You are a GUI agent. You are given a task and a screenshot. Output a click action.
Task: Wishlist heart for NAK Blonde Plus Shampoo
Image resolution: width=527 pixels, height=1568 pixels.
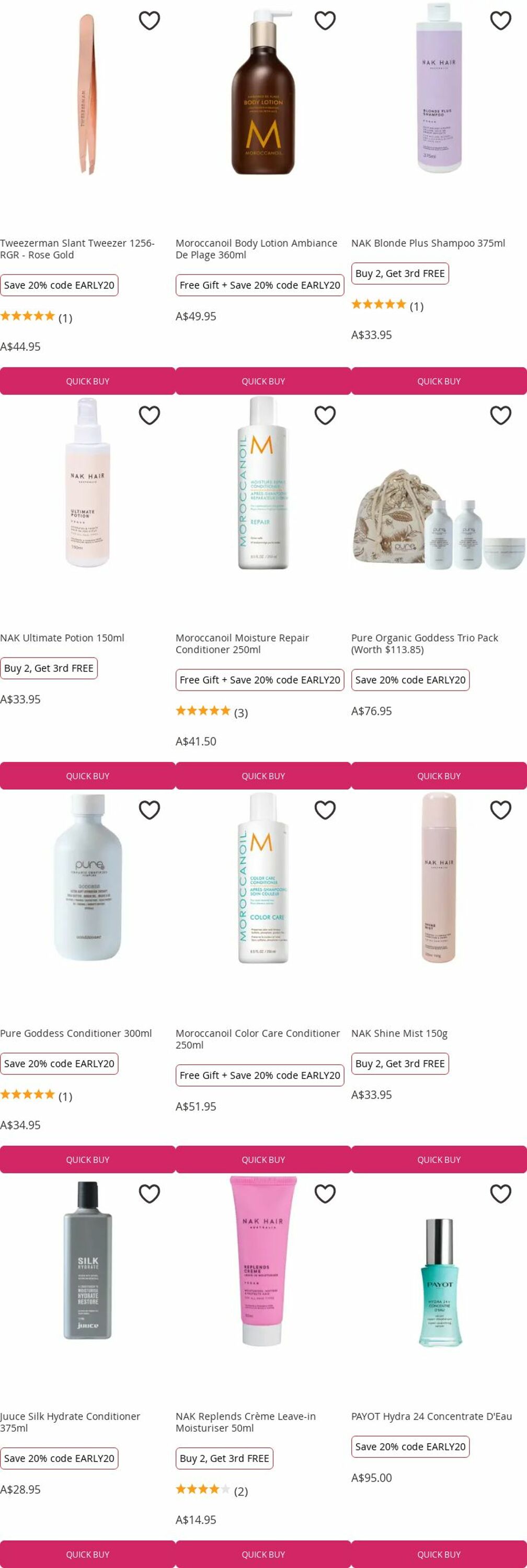(x=501, y=21)
